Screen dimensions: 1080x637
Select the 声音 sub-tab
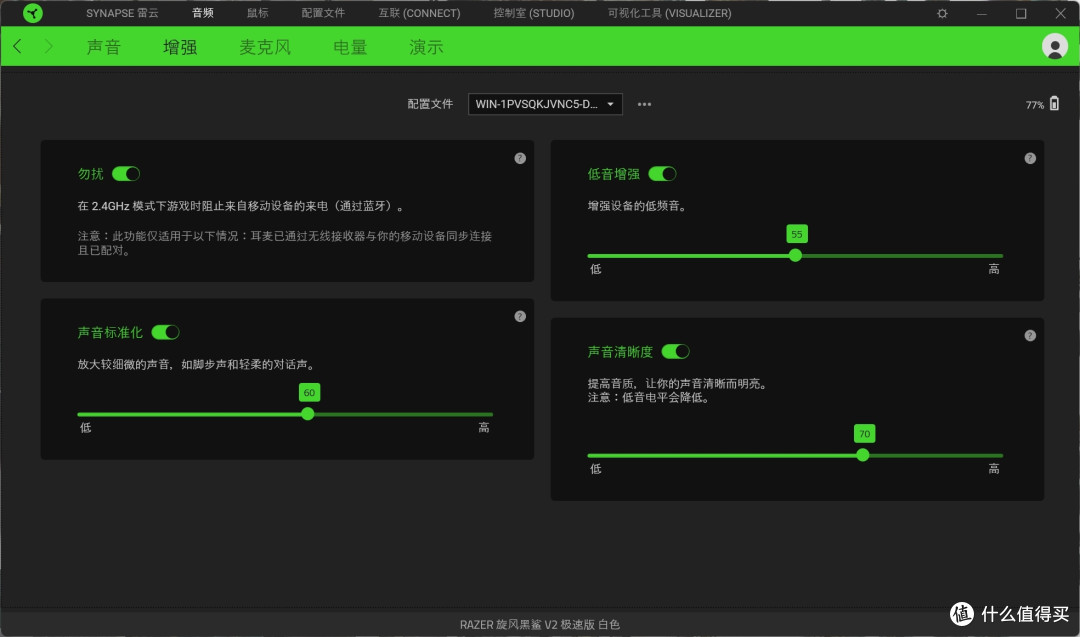tap(104, 47)
